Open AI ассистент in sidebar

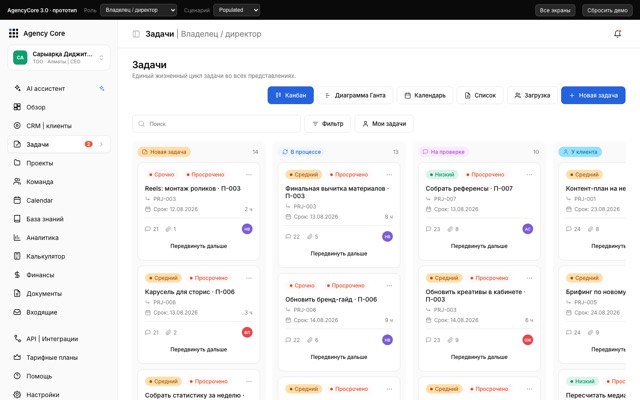(x=59, y=89)
